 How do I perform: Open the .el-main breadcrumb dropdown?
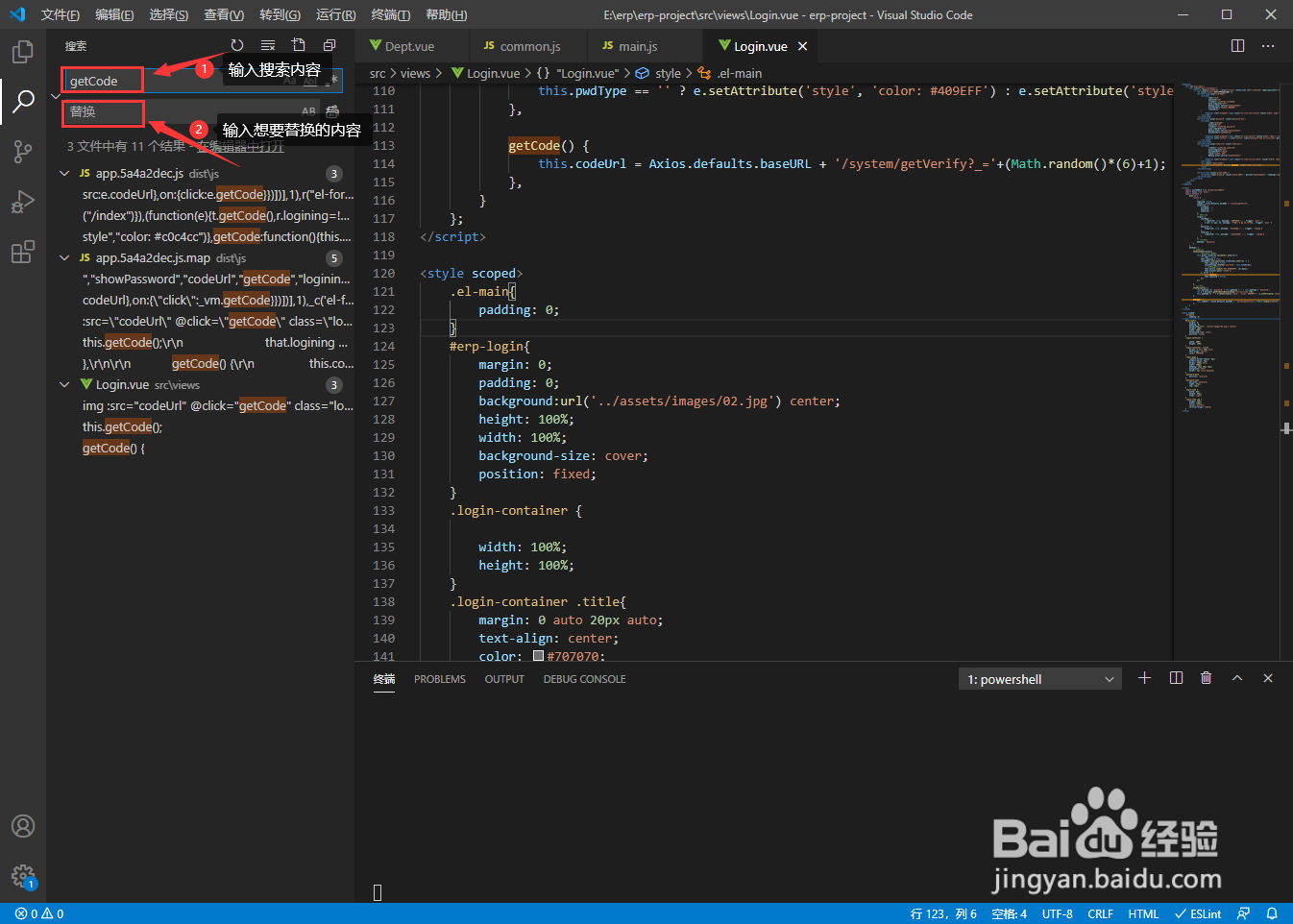(x=739, y=73)
